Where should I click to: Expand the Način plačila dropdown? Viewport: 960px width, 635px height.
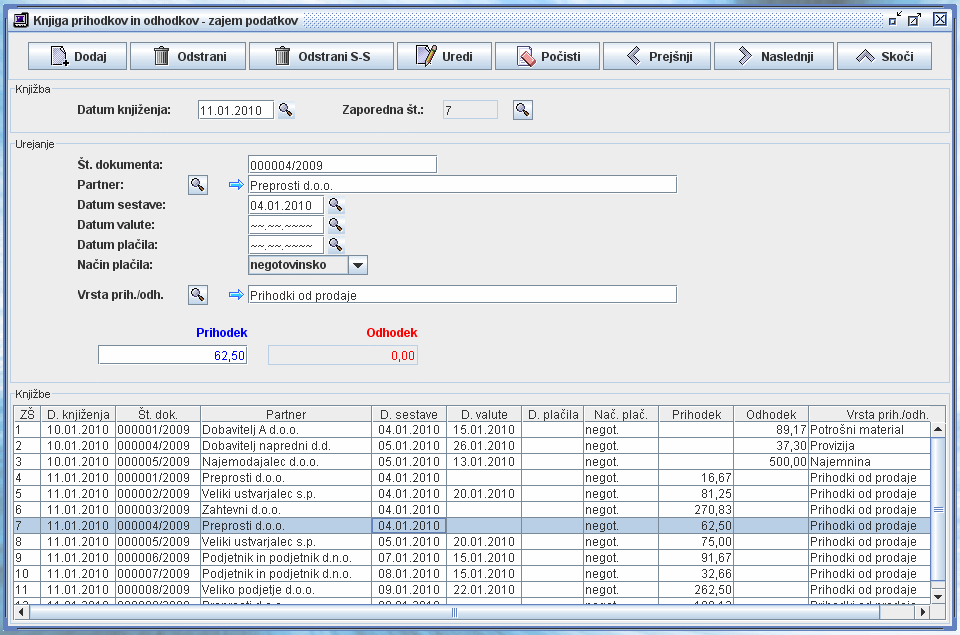click(x=358, y=265)
